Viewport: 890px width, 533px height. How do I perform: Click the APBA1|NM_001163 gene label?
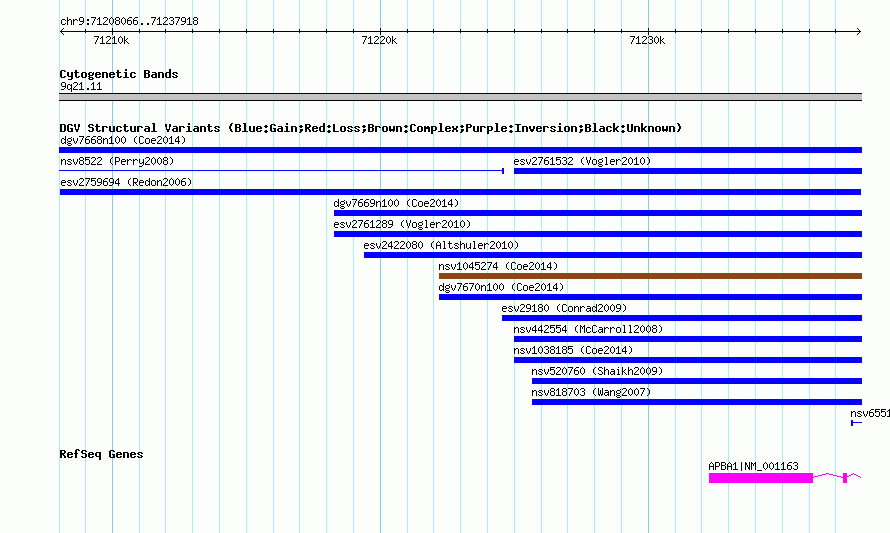tap(753, 466)
